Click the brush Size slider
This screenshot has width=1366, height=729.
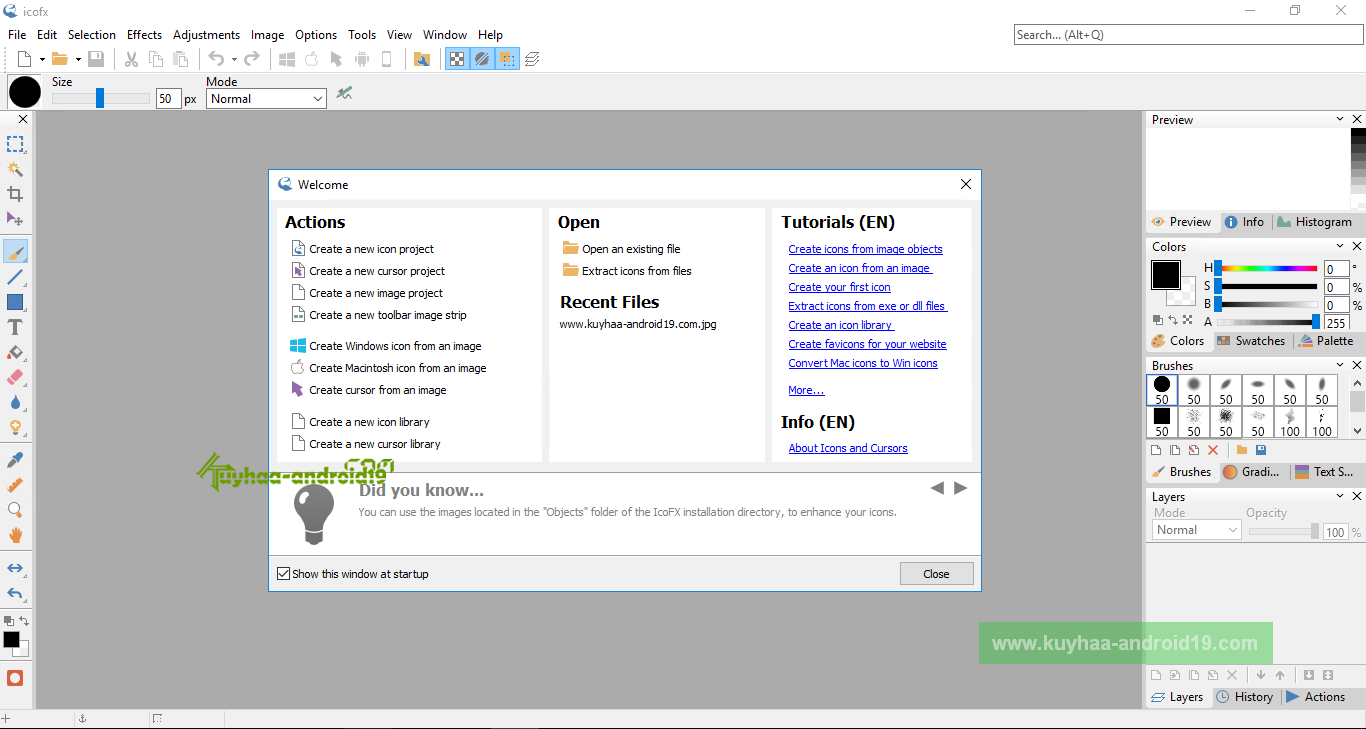coord(100,99)
